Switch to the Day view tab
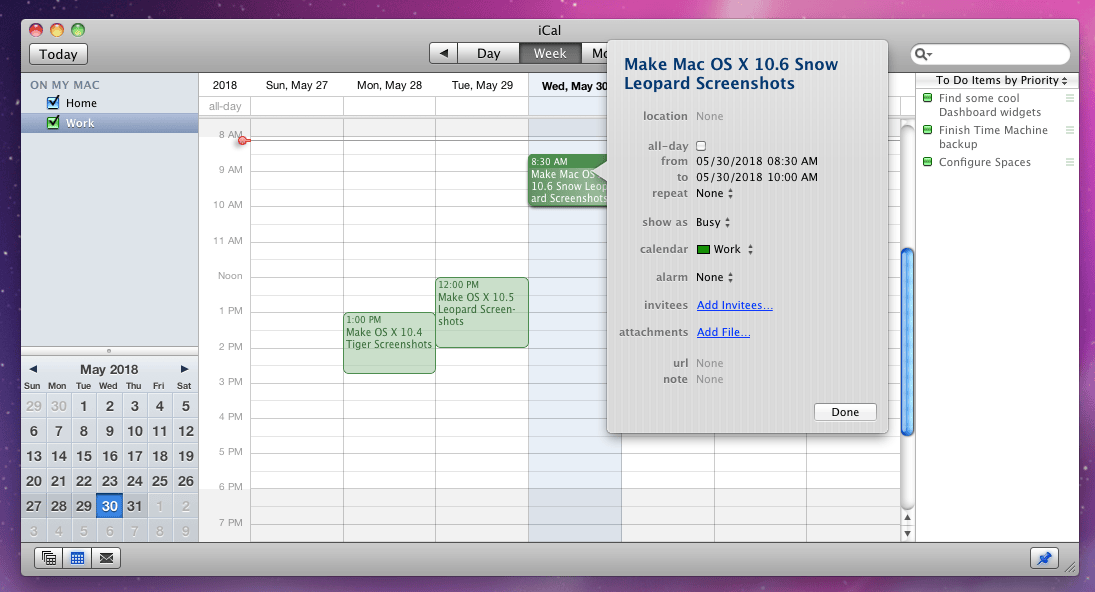Screen dimensions: 1095x592 click(x=488, y=53)
